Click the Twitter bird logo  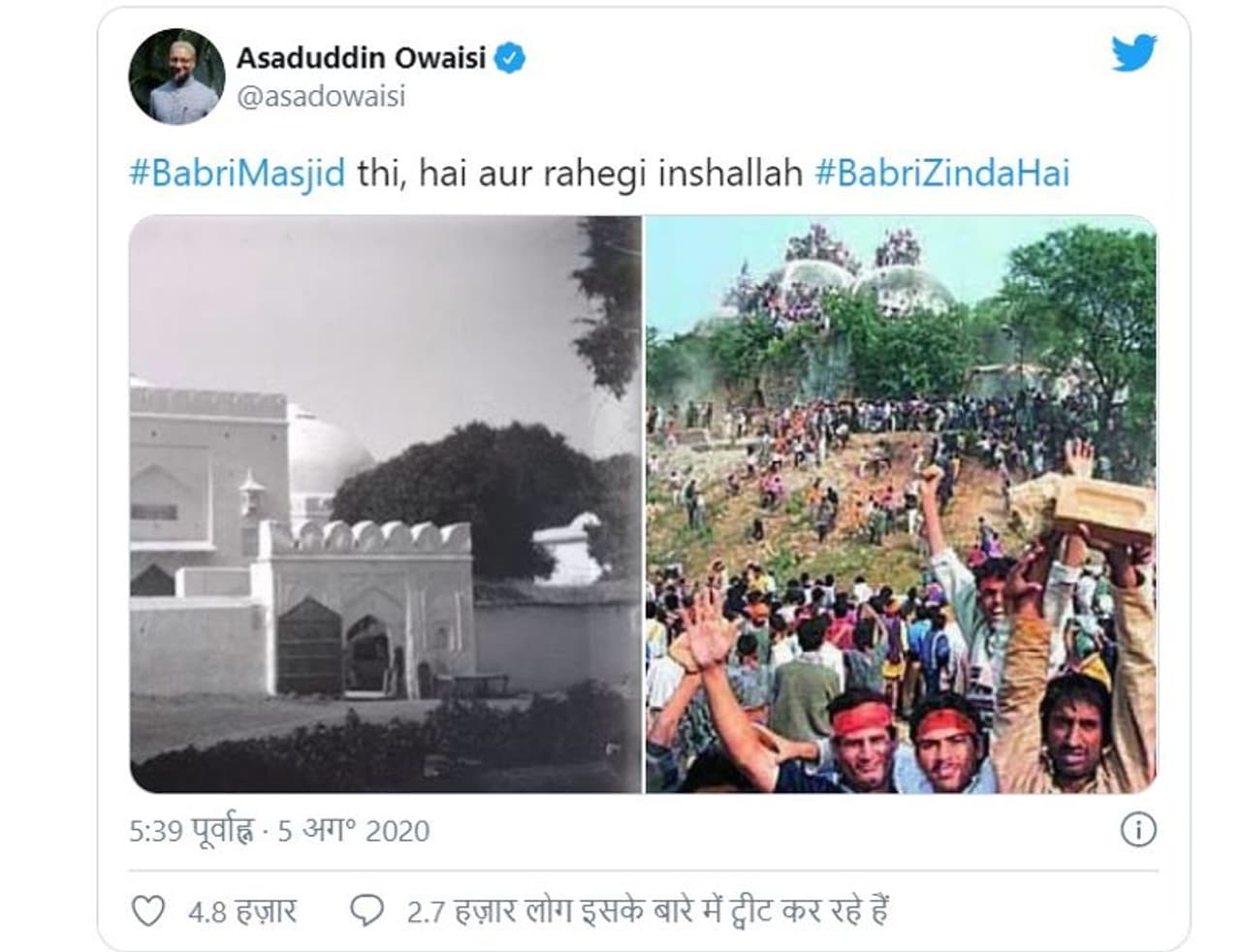click(1133, 52)
